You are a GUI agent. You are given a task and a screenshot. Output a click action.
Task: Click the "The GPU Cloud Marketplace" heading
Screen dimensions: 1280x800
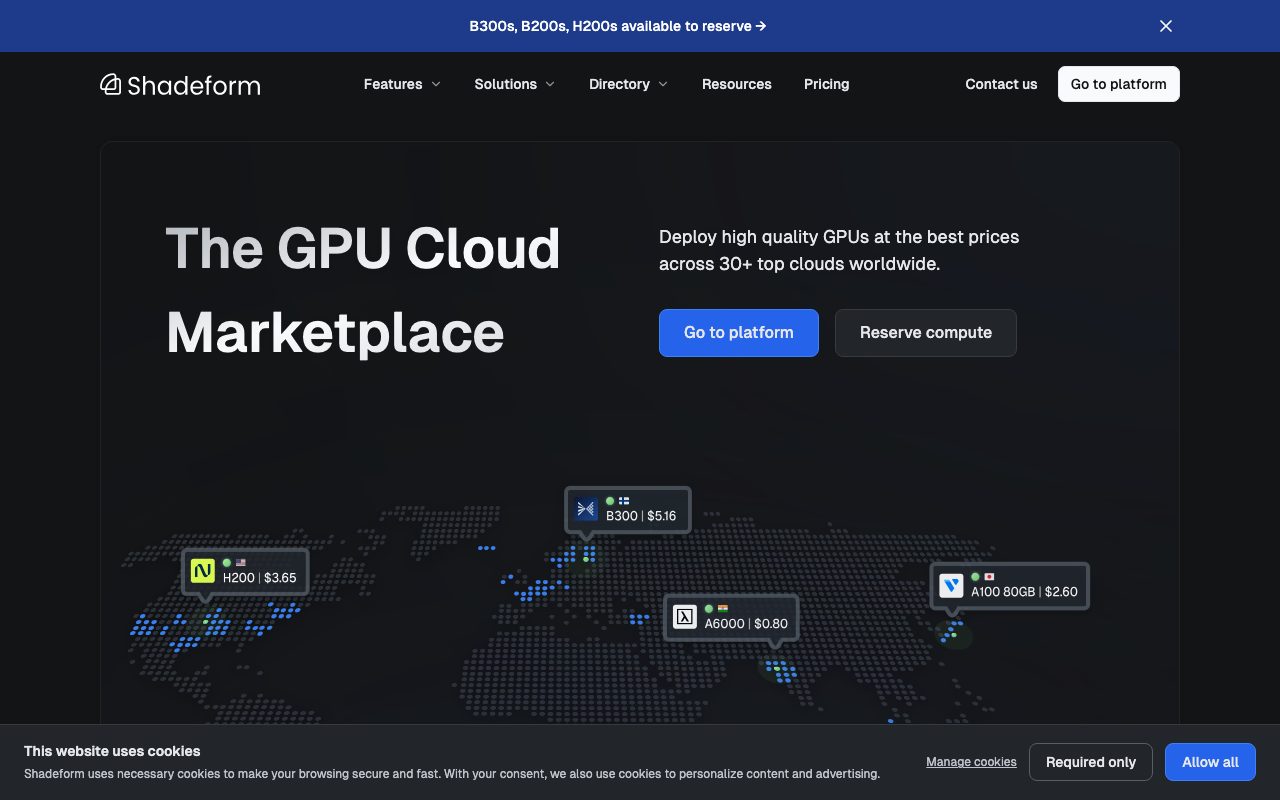click(x=363, y=290)
